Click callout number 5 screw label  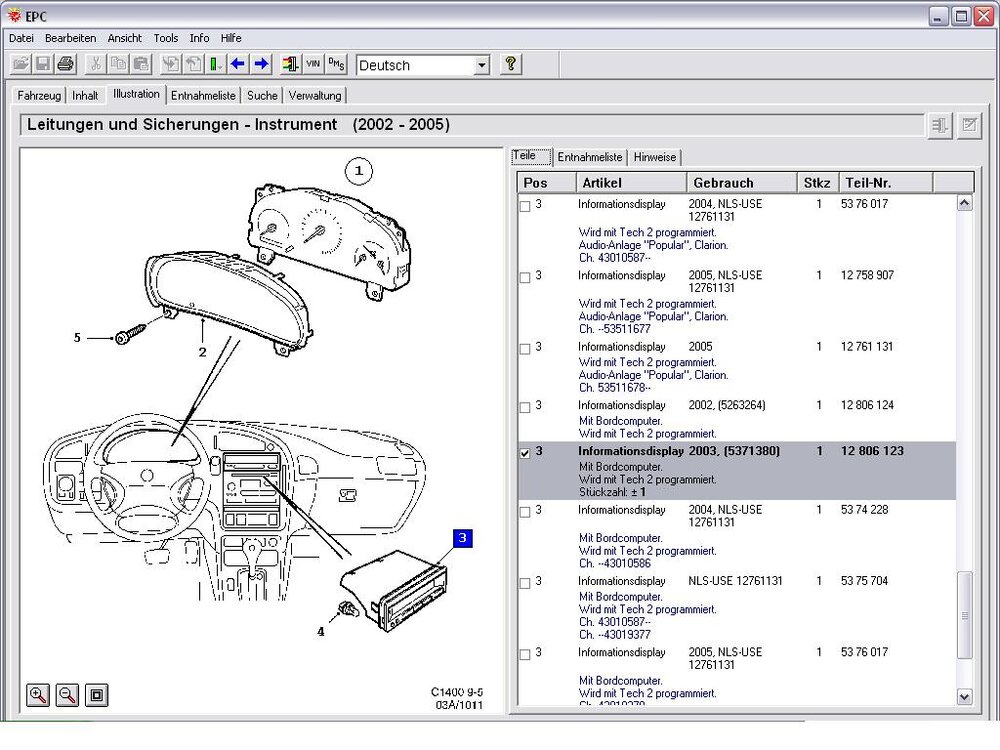tap(77, 337)
